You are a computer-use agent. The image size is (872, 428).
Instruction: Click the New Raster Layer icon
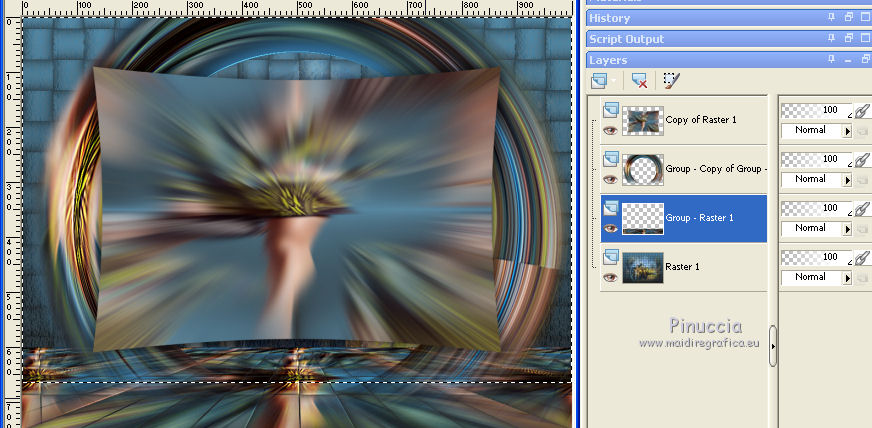[x=598, y=82]
